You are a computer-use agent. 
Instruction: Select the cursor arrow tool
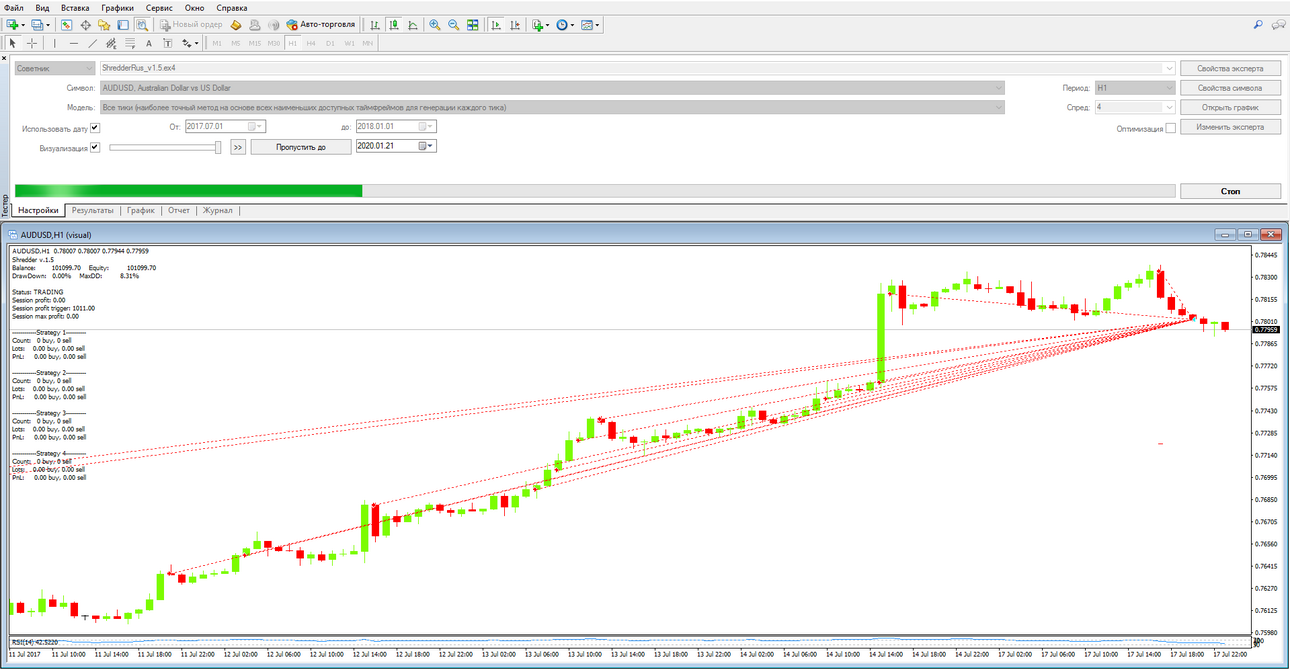(12, 43)
